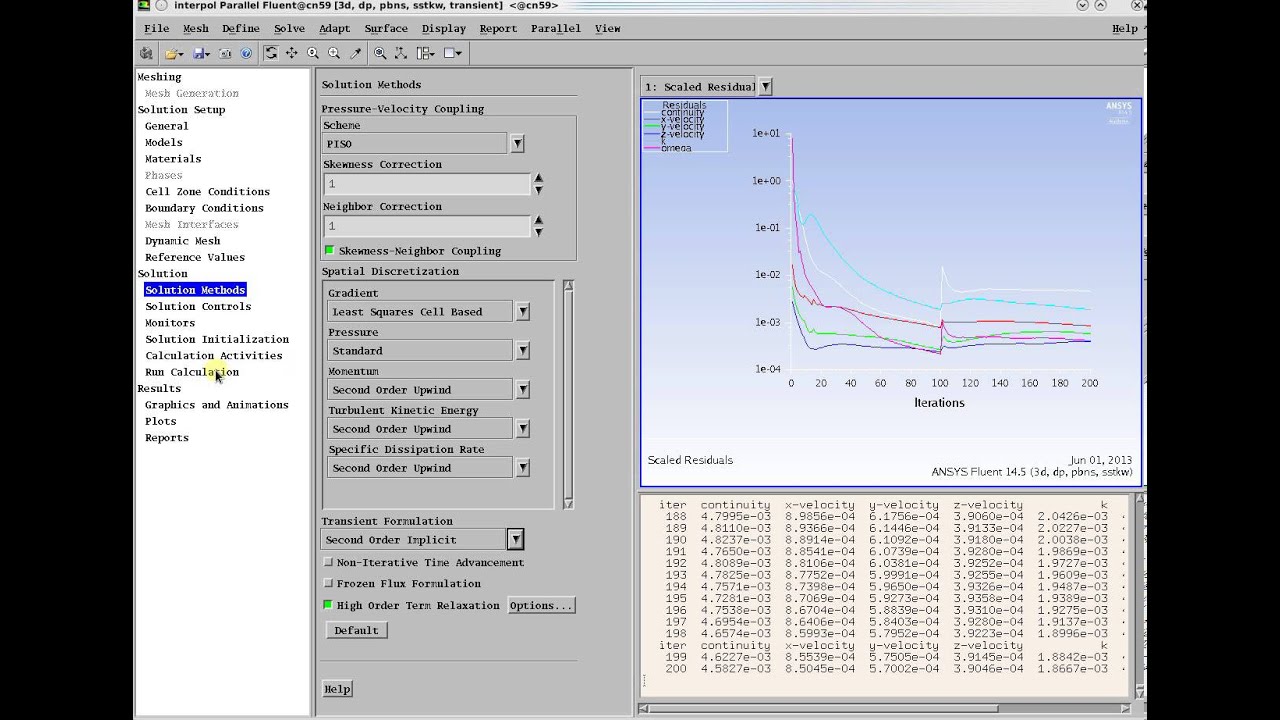Select Reports in navigation tree
1280x720 pixels.
tap(167, 437)
